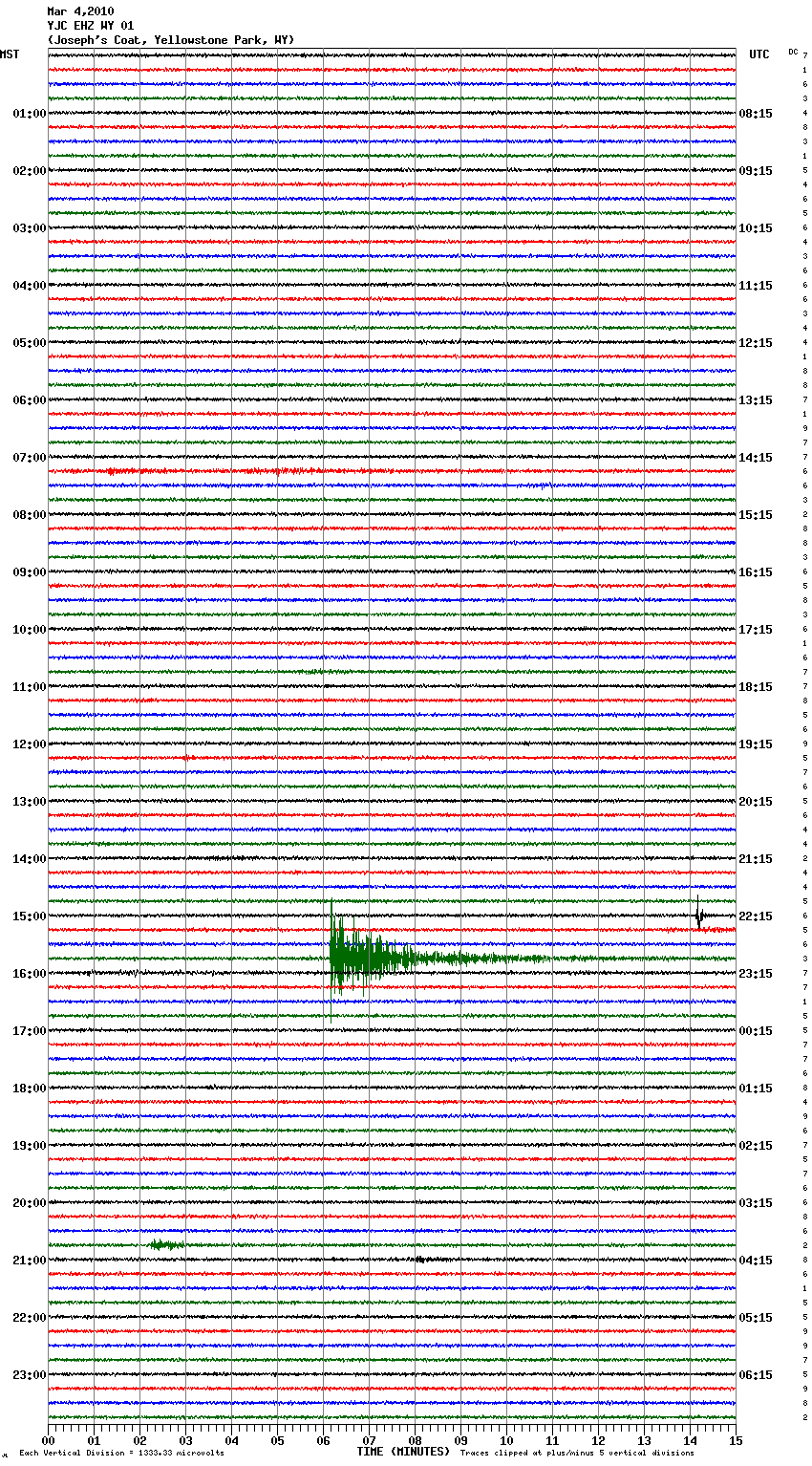Click the UTC timezone label
Image resolution: width=812 pixels, height=1466 pixels.
click(759, 54)
